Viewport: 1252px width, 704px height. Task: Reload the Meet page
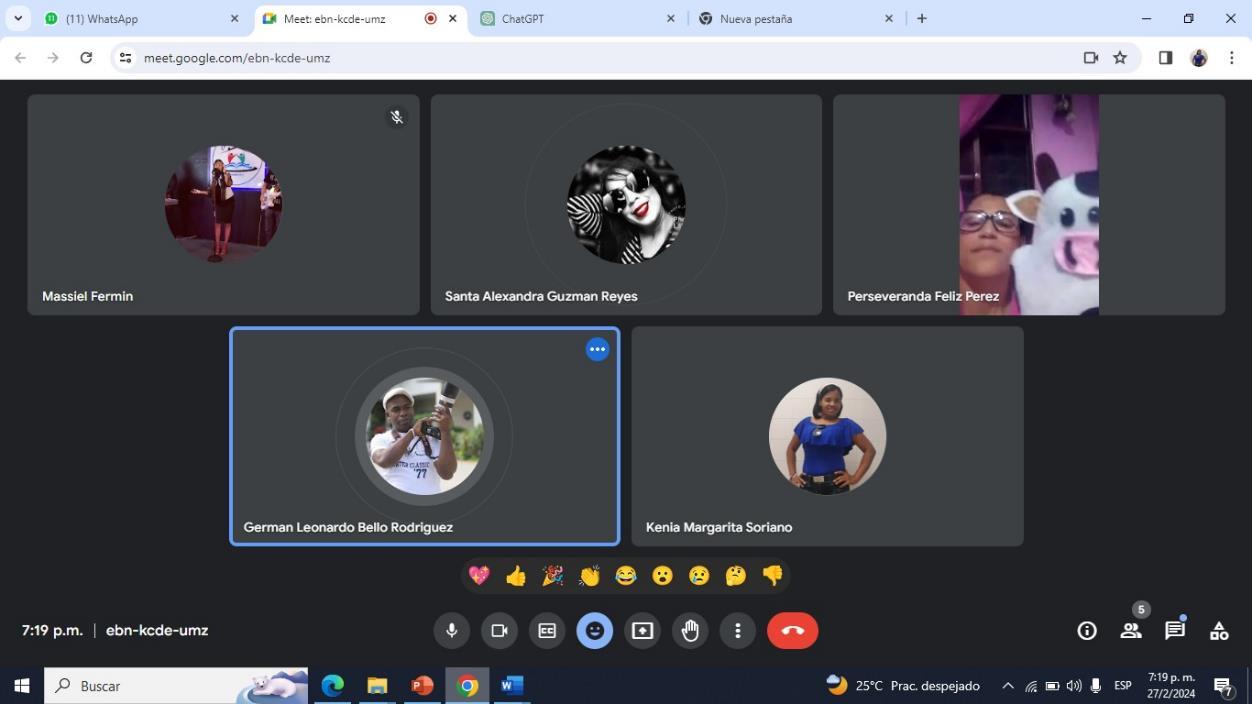pyautogui.click(x=86, y=58)
